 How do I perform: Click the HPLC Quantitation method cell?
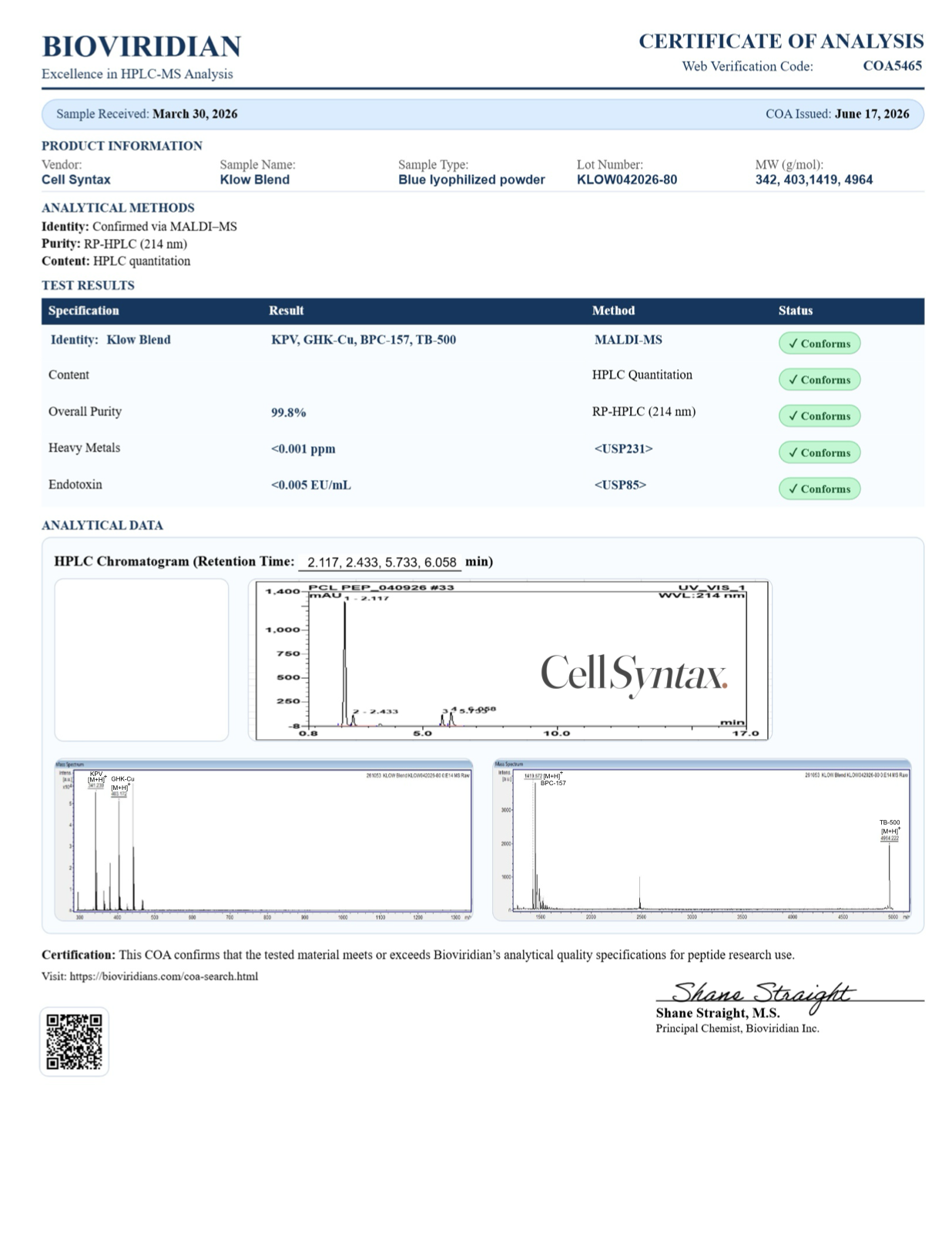(642, 375)
